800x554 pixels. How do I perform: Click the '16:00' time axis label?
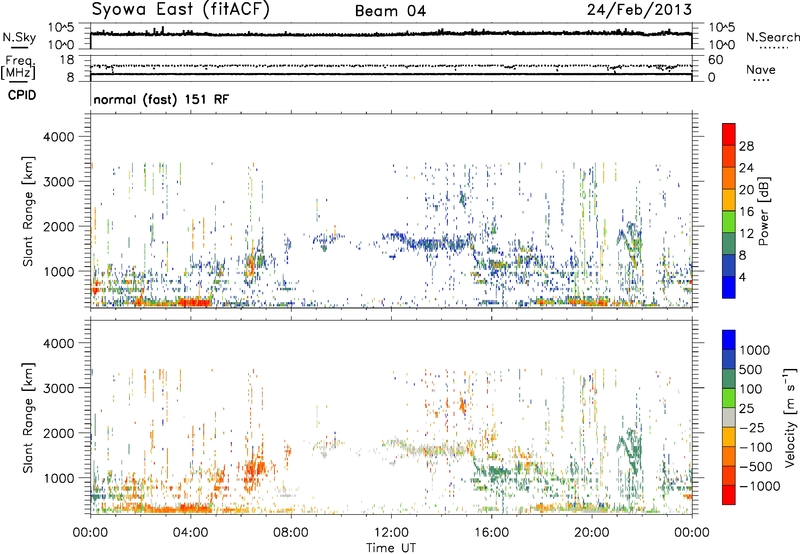tap(491, 533)
